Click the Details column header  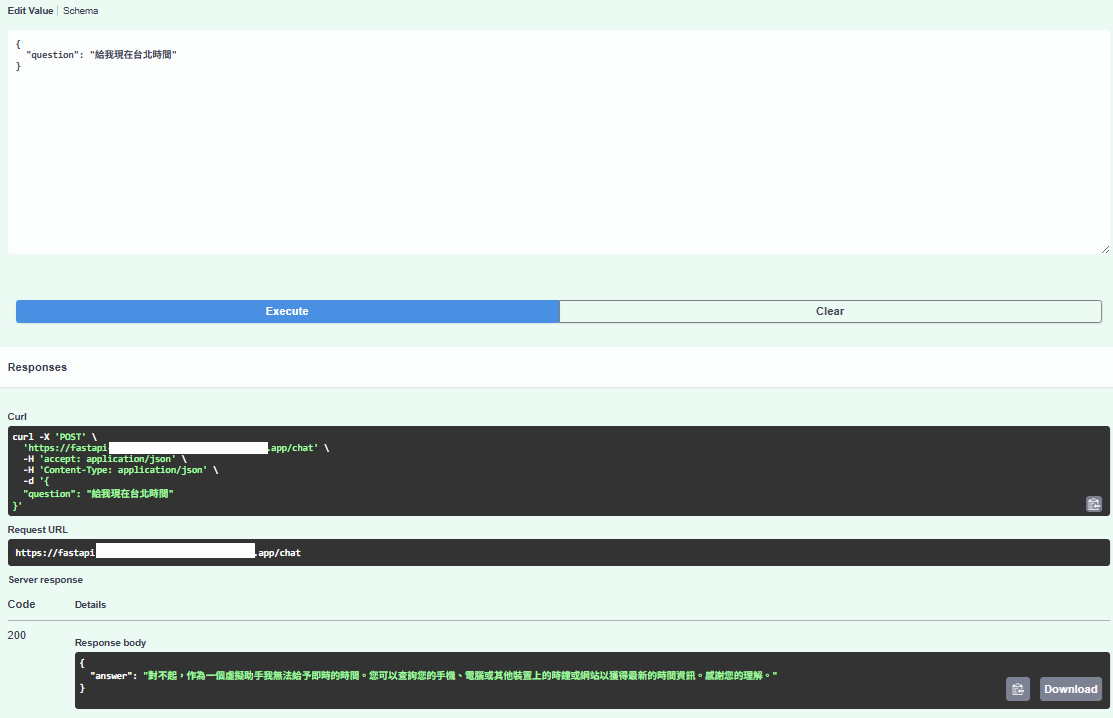click(x=90, y=605)
